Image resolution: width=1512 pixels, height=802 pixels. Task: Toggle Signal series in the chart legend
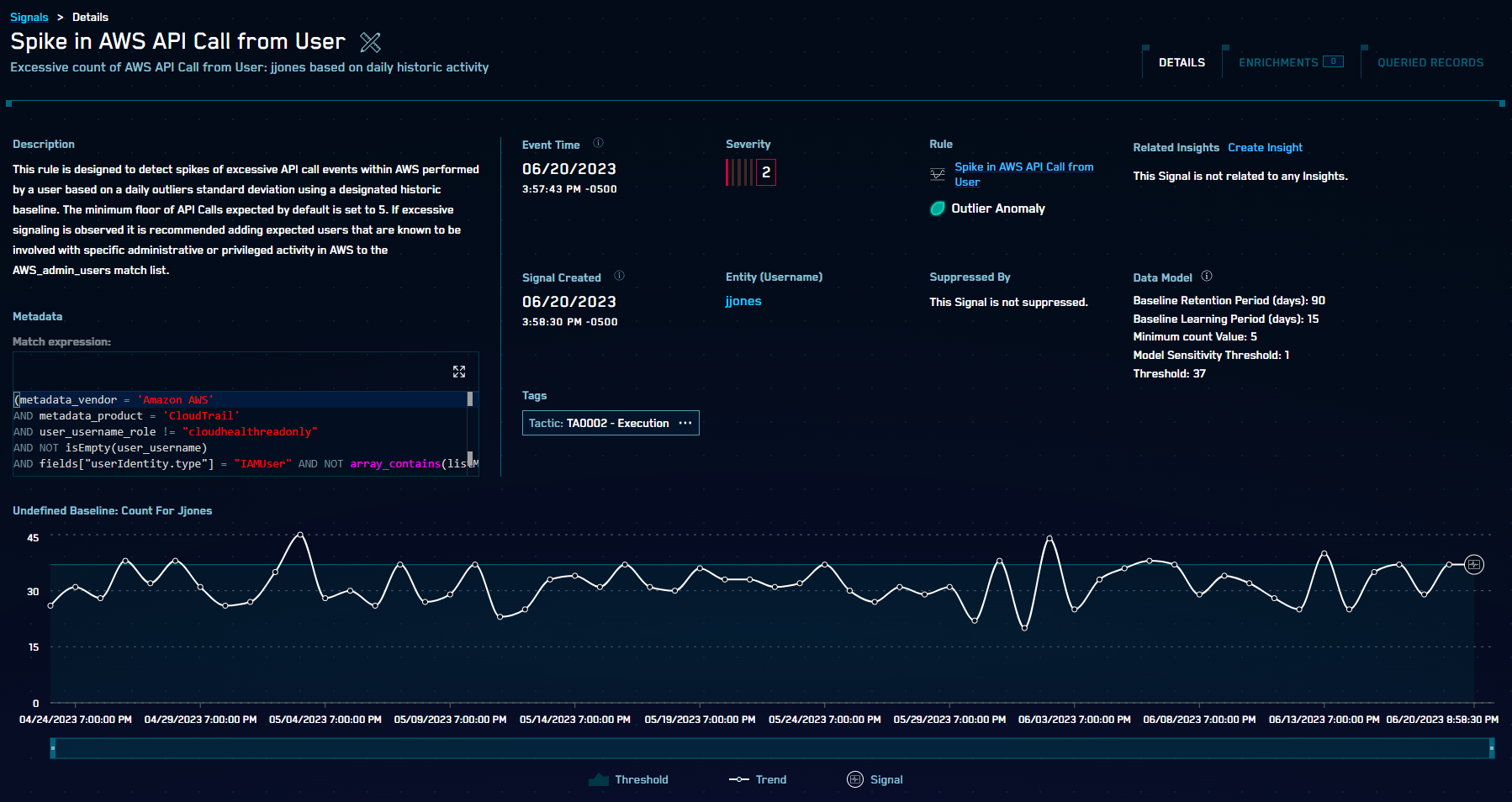pyautogui.click(x=875, y=779)
